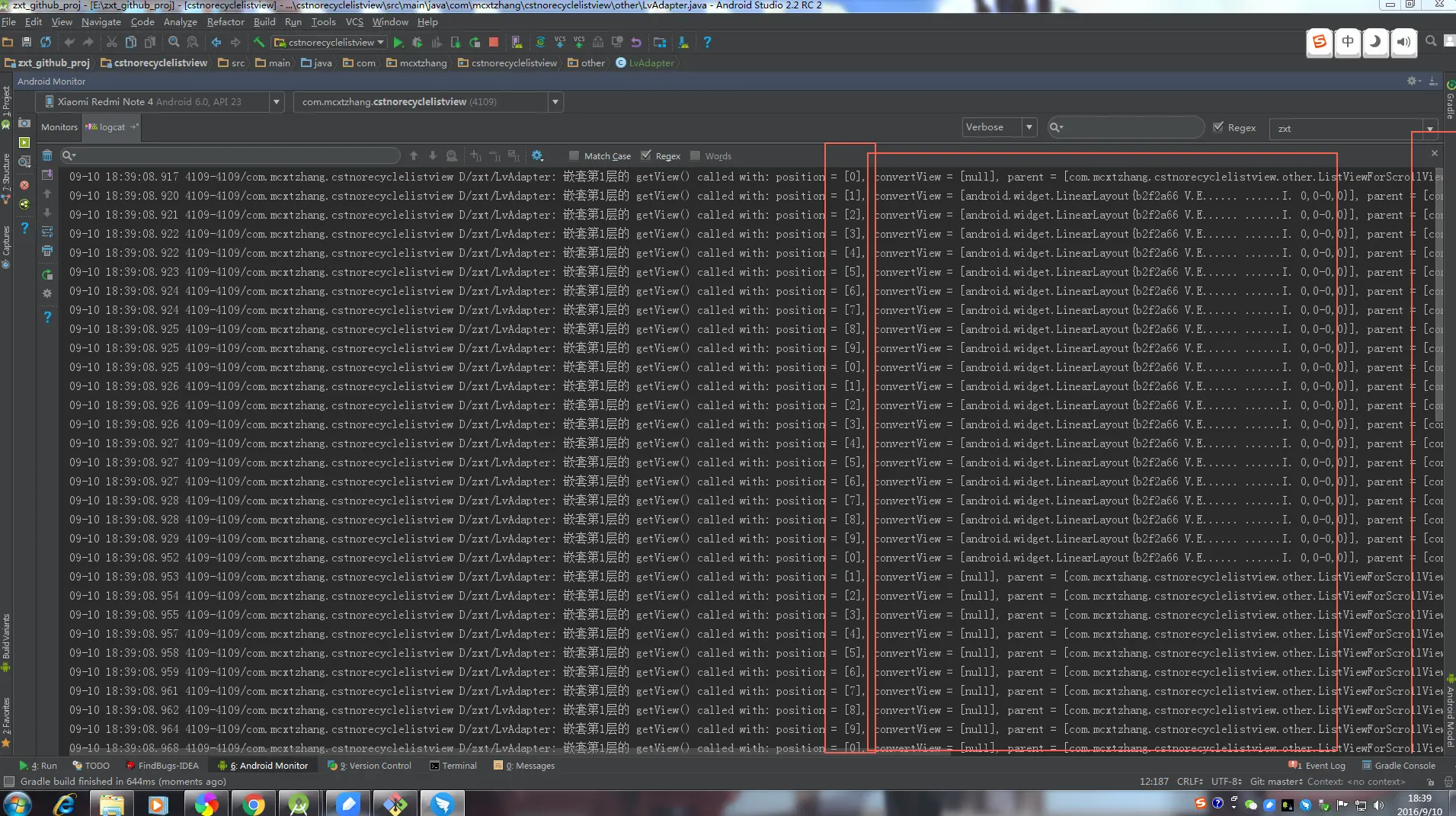Screen dimensions: 1456x816
Task: Click the Save All floppy icon
Action: (27, 43)
